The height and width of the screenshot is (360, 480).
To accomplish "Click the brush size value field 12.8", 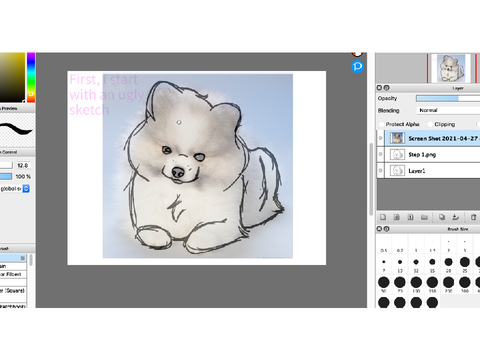I will coord(23,165).
